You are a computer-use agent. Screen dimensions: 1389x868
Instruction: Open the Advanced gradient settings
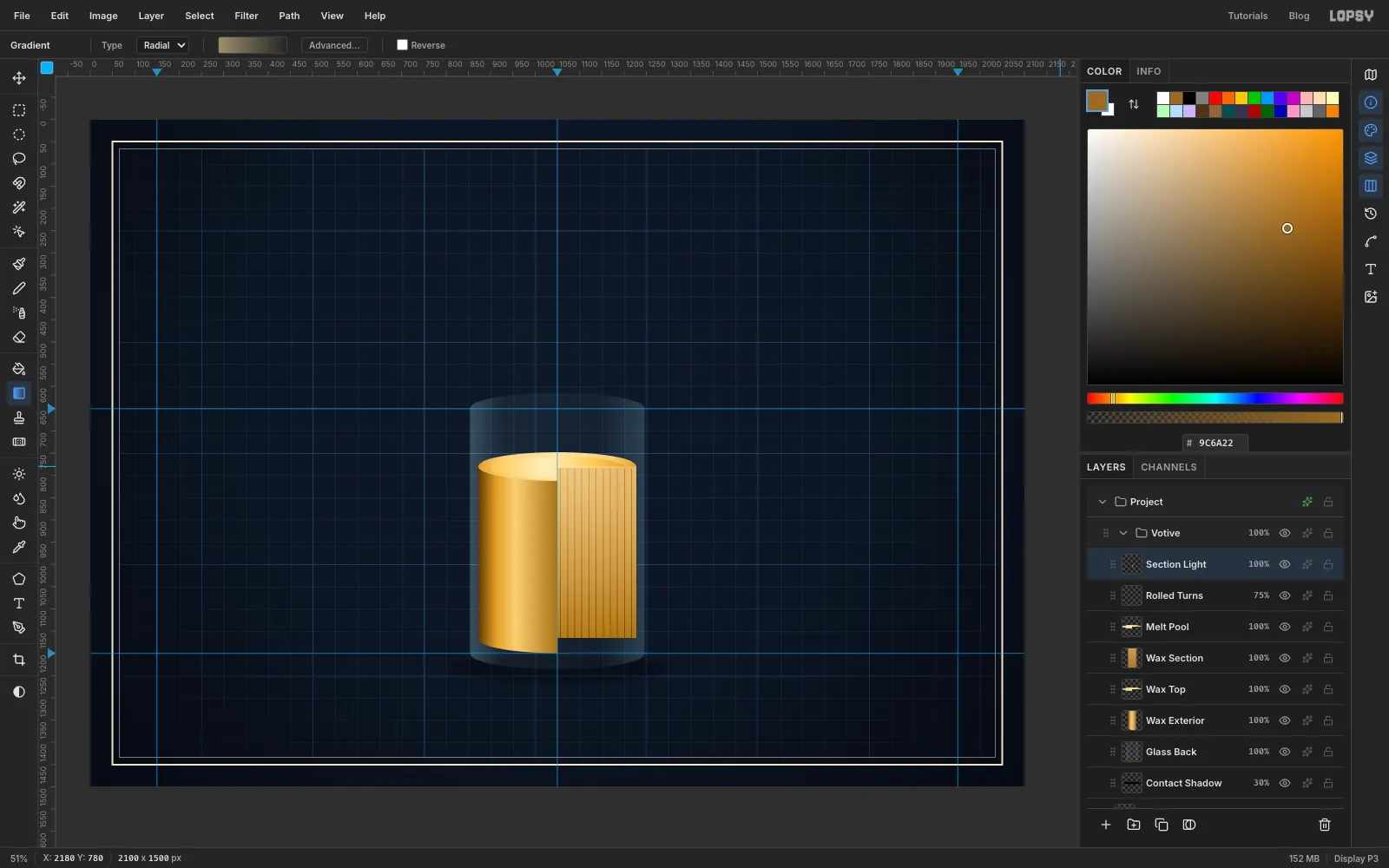[x=334, y=45]
